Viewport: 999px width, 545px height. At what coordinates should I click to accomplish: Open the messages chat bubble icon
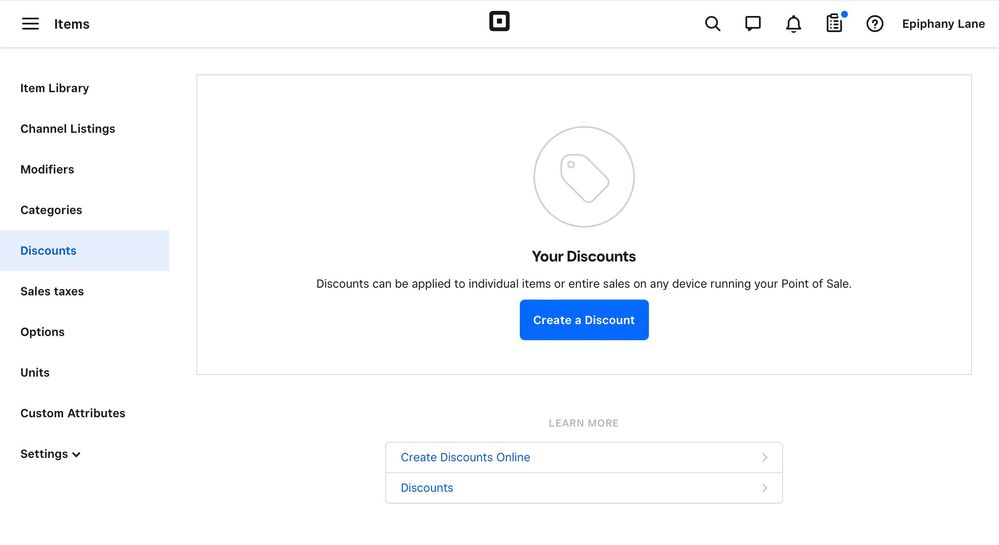752,24
